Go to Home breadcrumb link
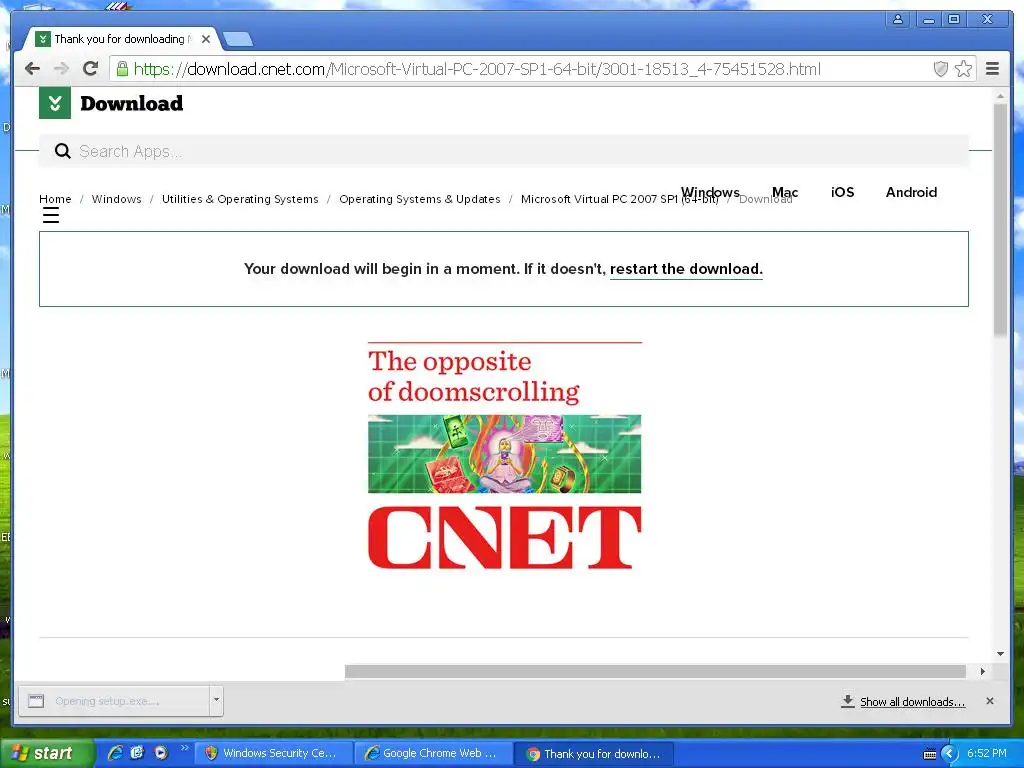 pos(55,199)
